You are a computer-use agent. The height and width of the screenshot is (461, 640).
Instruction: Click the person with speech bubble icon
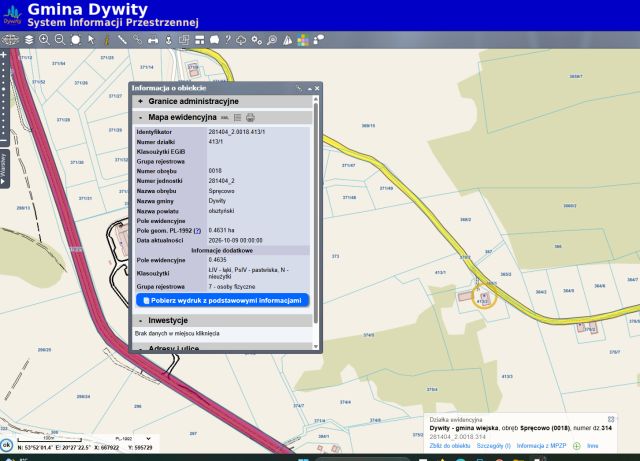(x=318, y=40)
